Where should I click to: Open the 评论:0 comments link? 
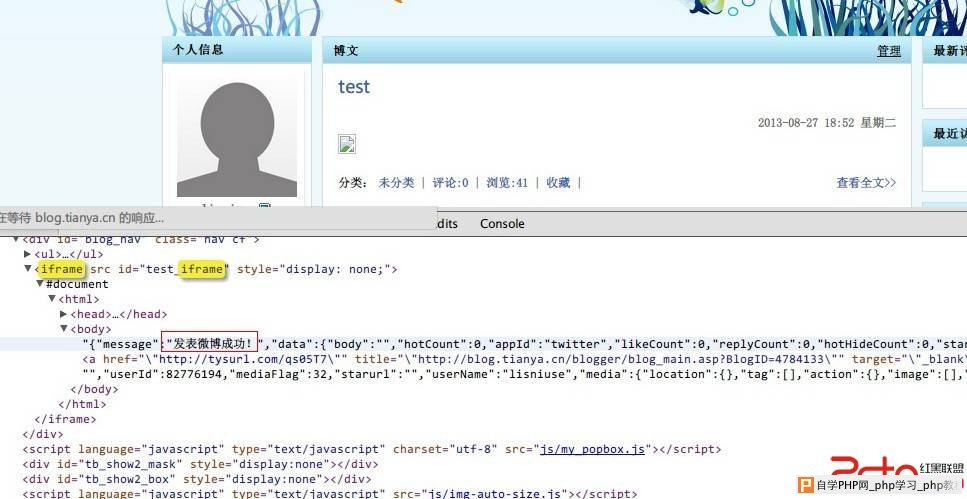point(450,183)
